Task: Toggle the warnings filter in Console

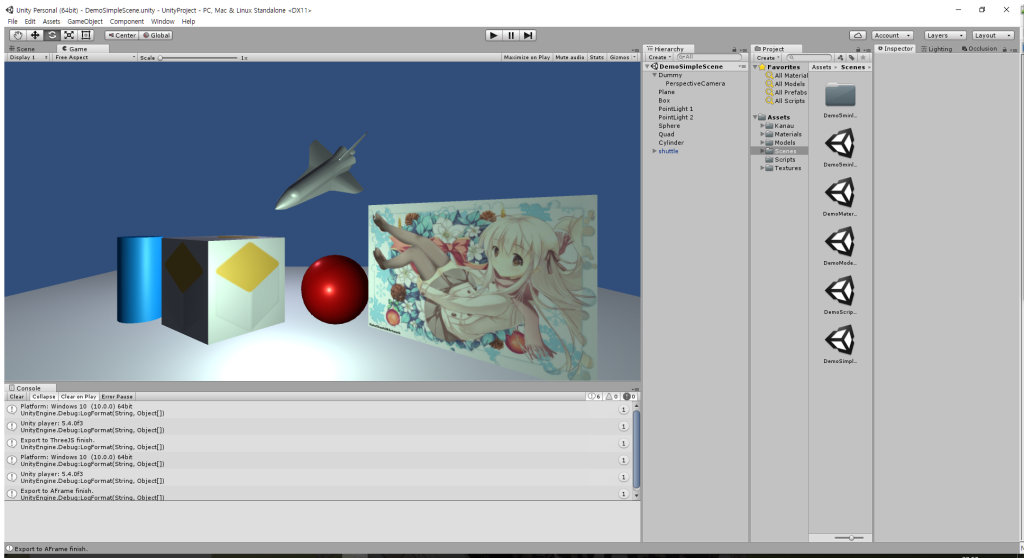Action: coord(612,397)
